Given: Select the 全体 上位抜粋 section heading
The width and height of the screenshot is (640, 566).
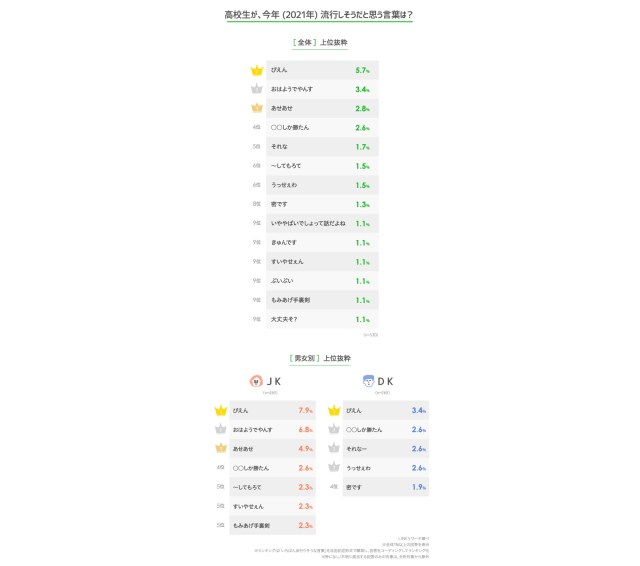Looking at the screenshot, I should pos(320,43).
